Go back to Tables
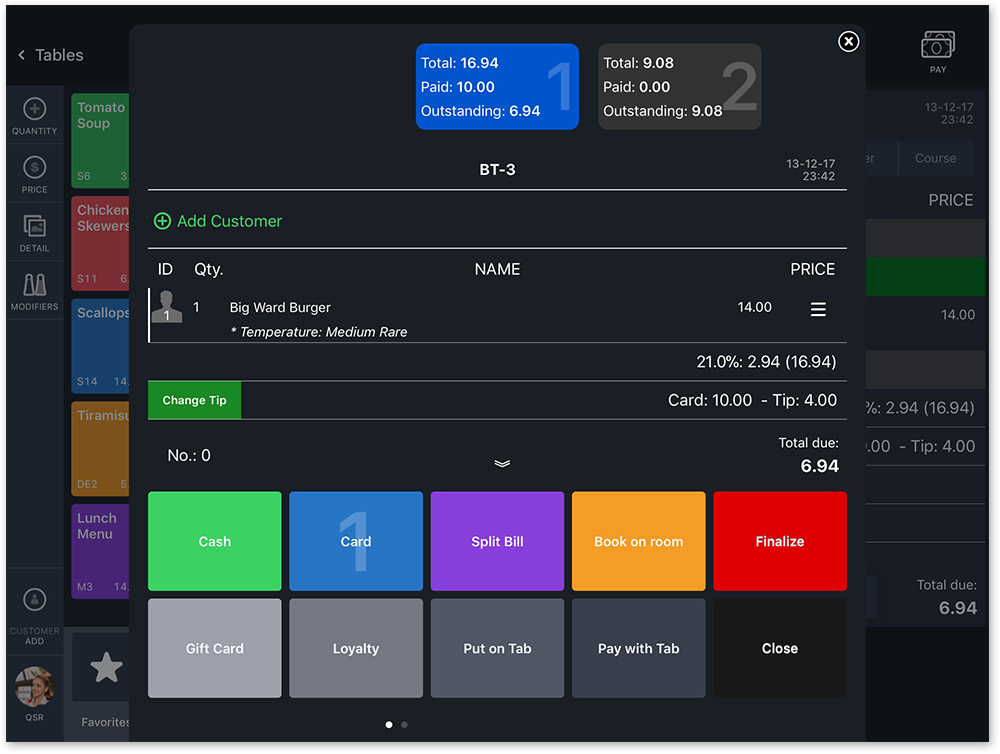Screen dimensions: 1000x754 point(50,55)
